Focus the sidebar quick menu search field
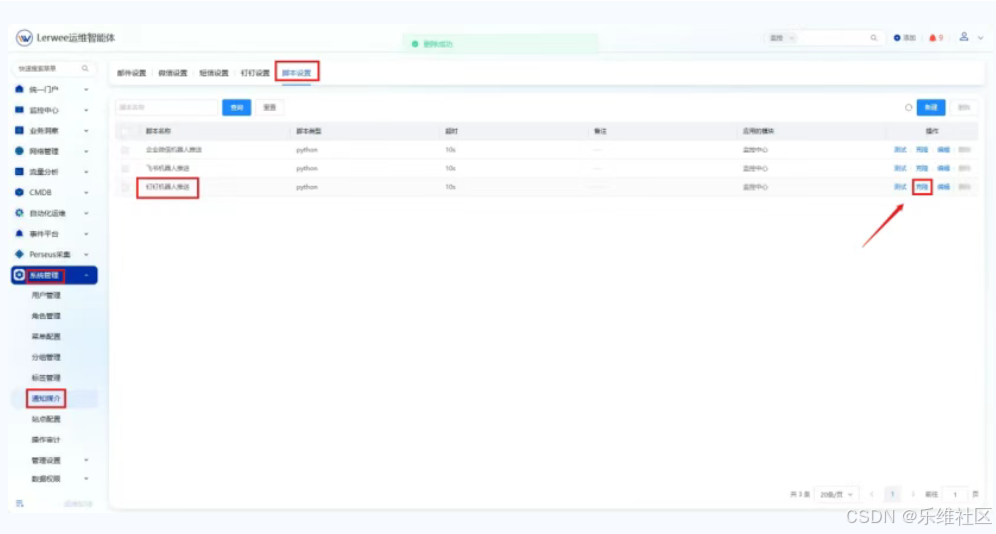 [x=53, y=69]
